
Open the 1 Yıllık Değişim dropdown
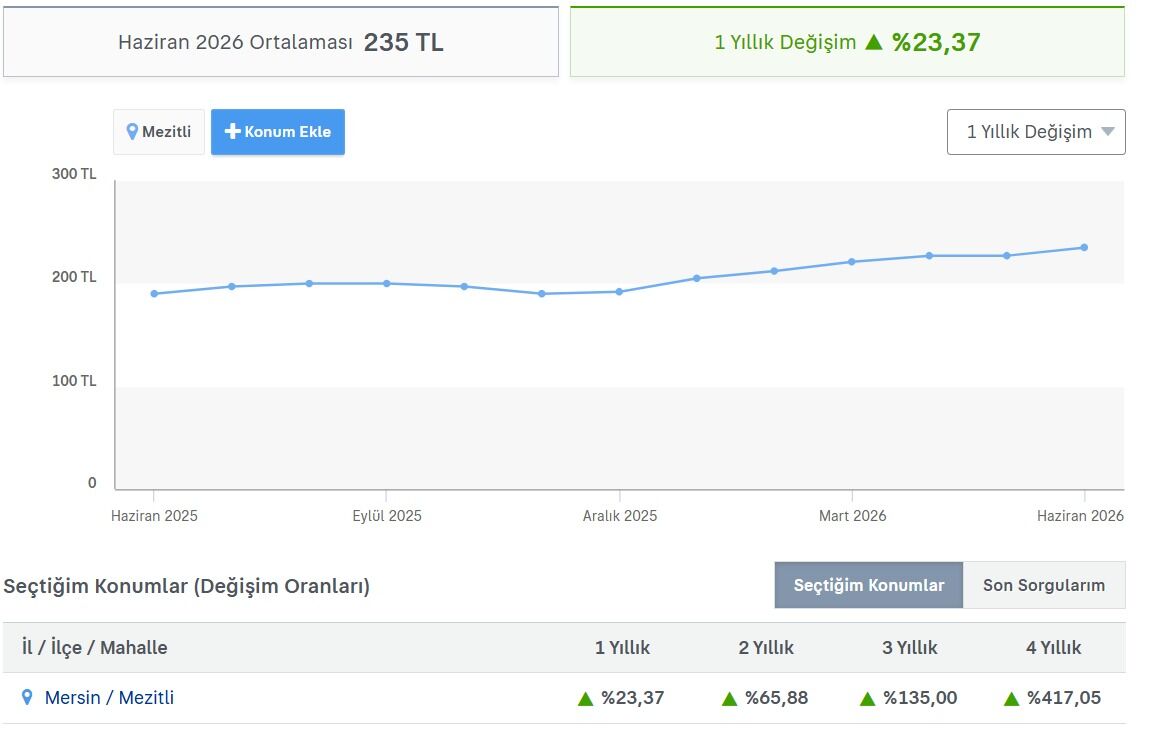1036,132
